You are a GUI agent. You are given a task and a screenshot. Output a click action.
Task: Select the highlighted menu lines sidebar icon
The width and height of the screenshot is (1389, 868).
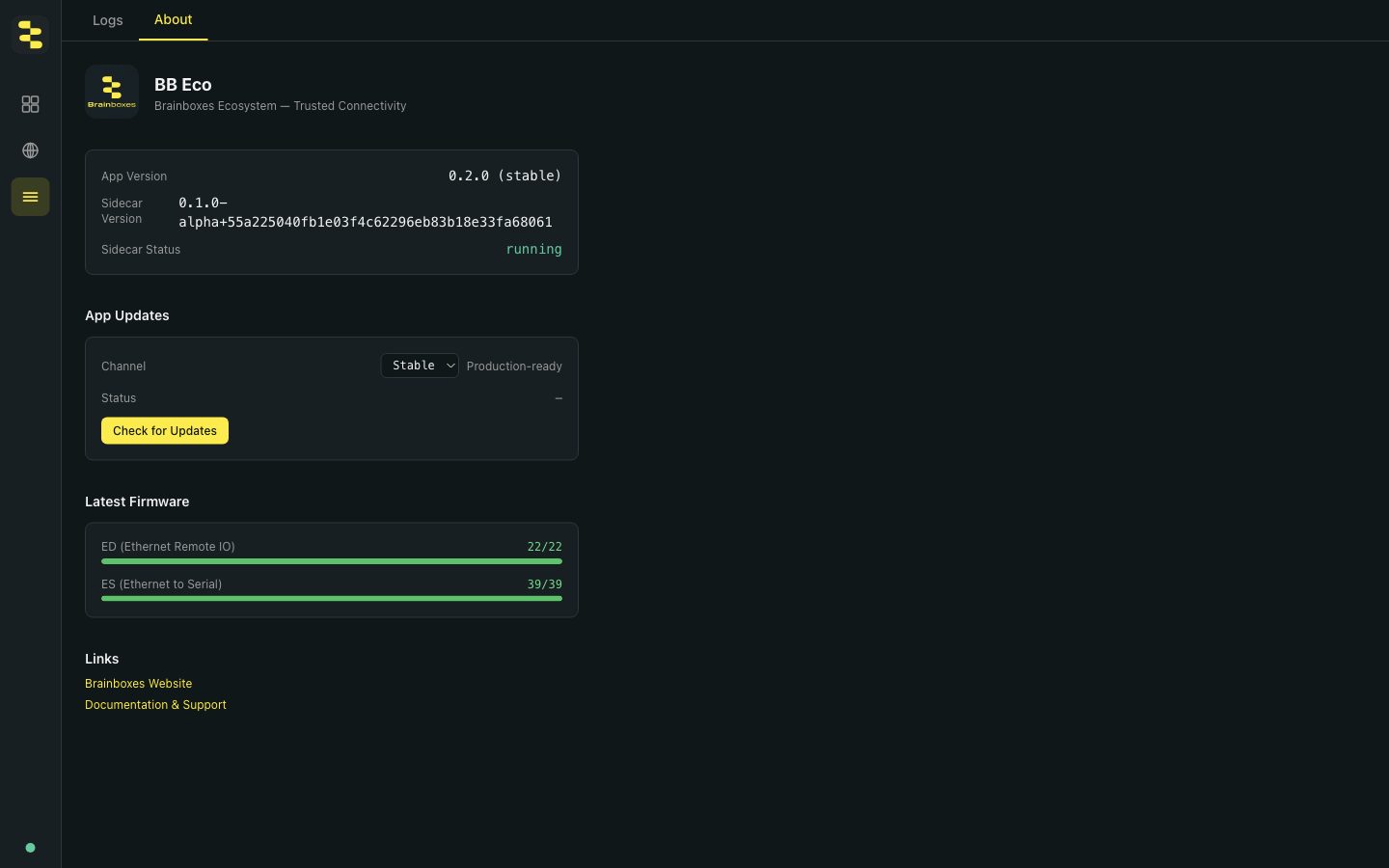coord(30,197)
